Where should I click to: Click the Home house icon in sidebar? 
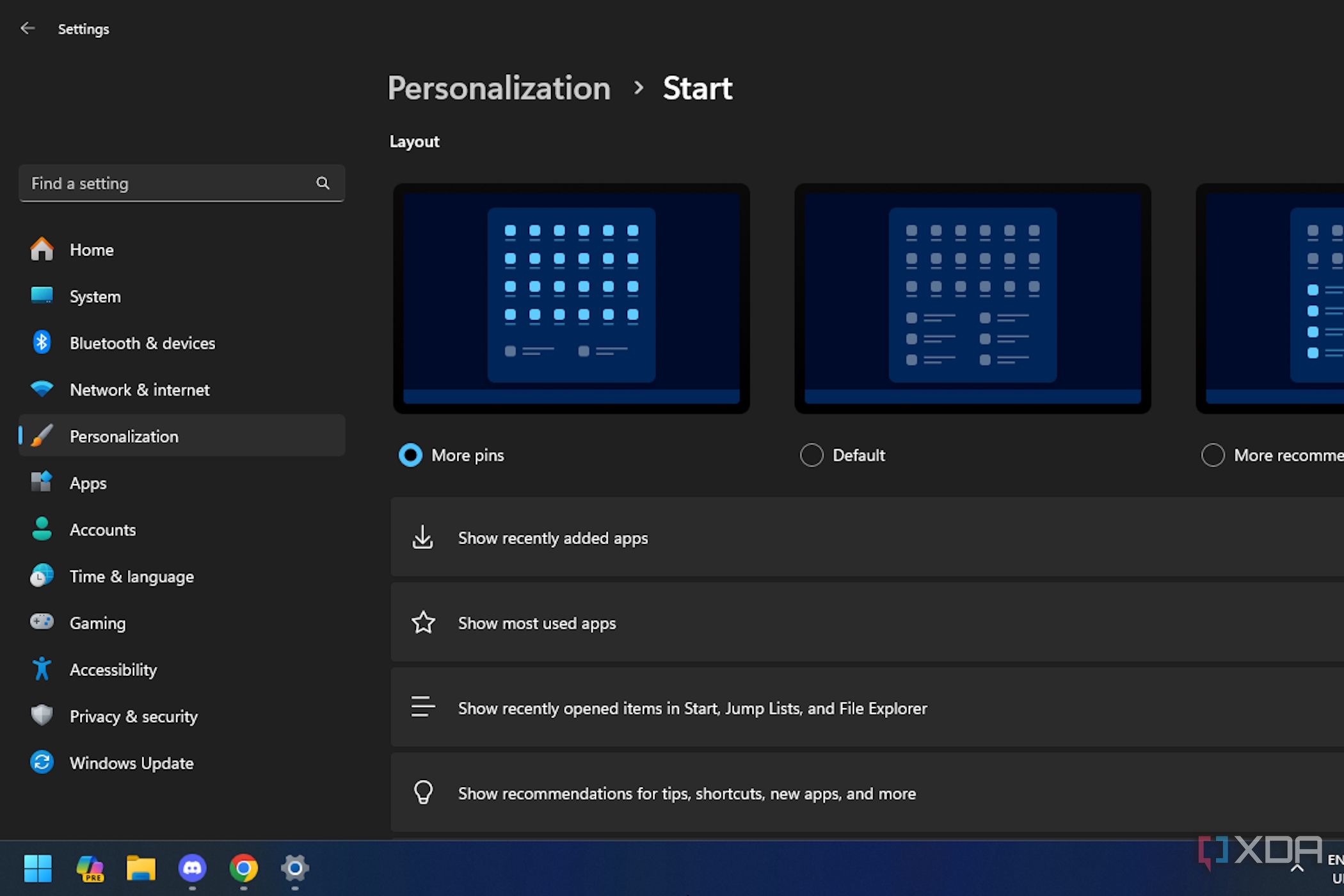pos(42,249)
